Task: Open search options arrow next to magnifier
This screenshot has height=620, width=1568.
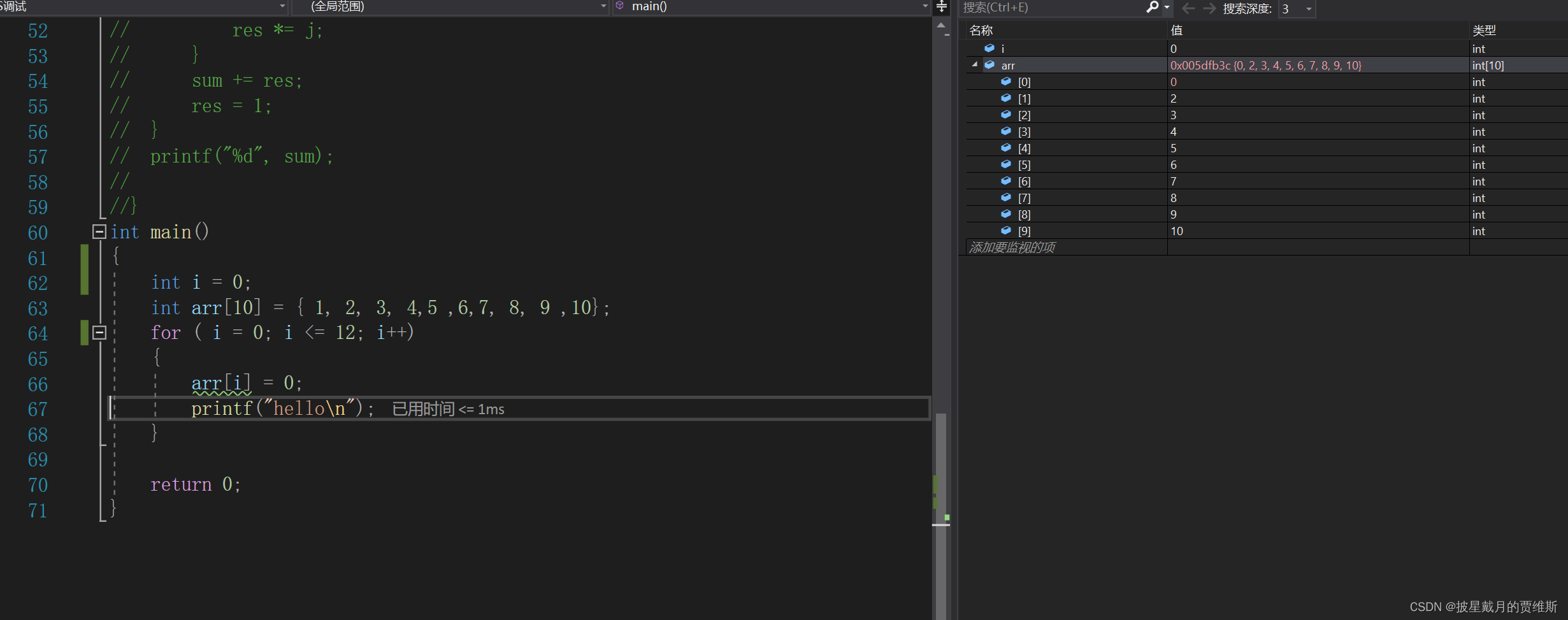Action: pos(1167,8)
